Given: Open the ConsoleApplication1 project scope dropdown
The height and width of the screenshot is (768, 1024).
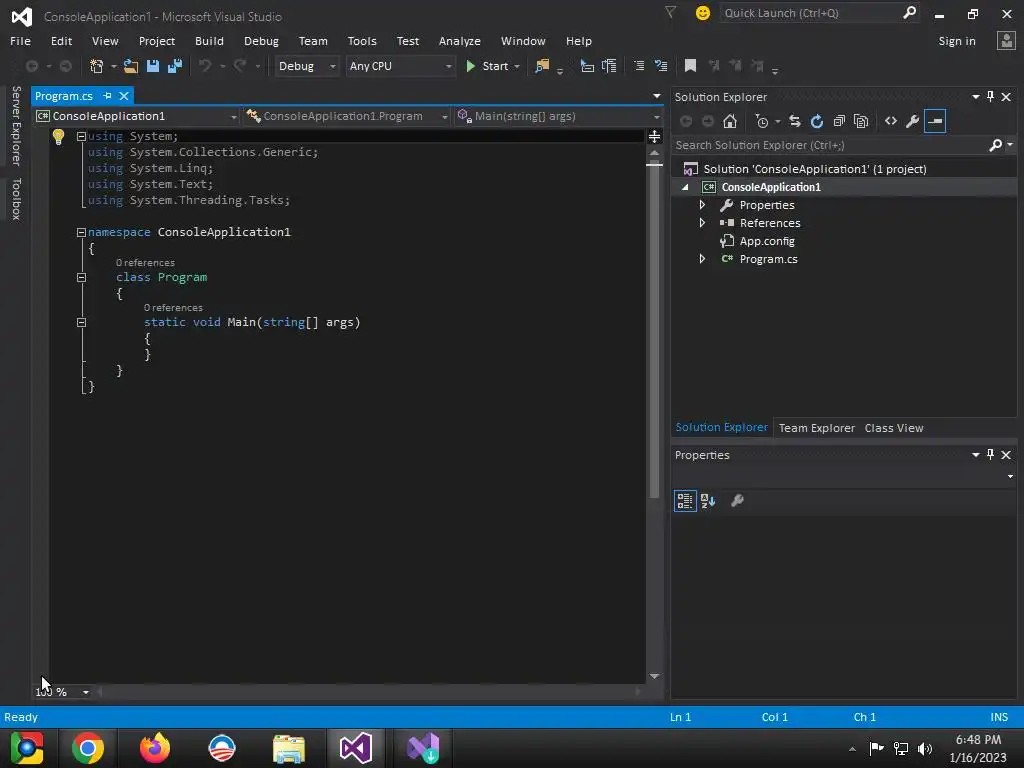Looking at the screenshot, I should pos(137,116).
